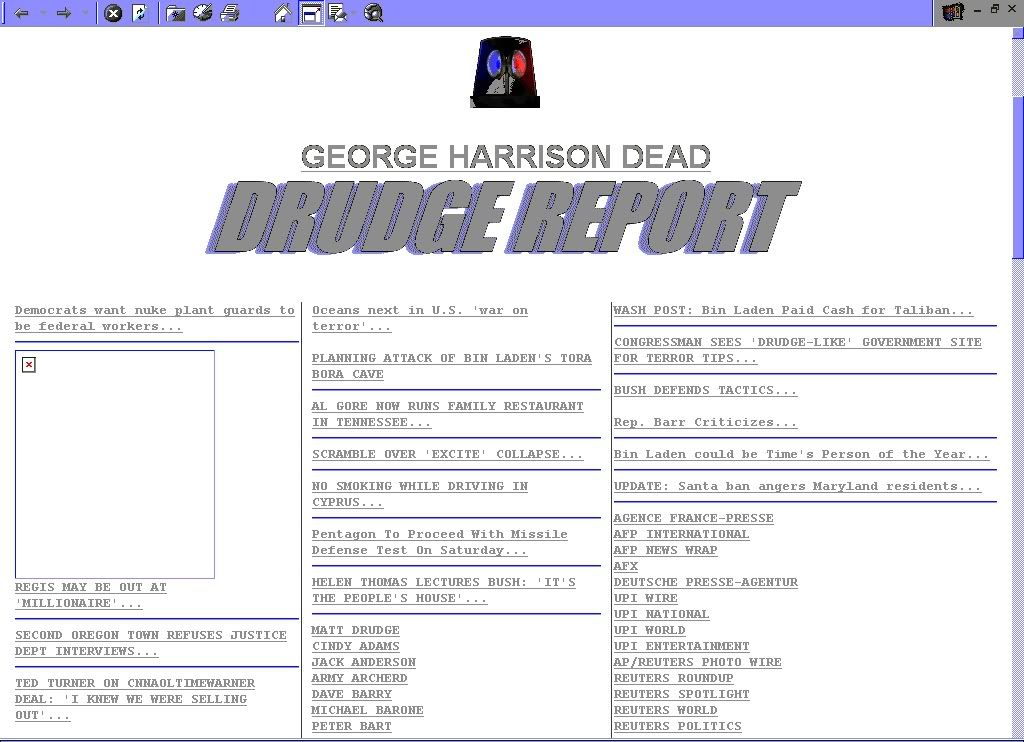Click the browser throbber logo icon
Image resolution: width=1024 pixels, height=742 pixels.
[x=953, y=12]
